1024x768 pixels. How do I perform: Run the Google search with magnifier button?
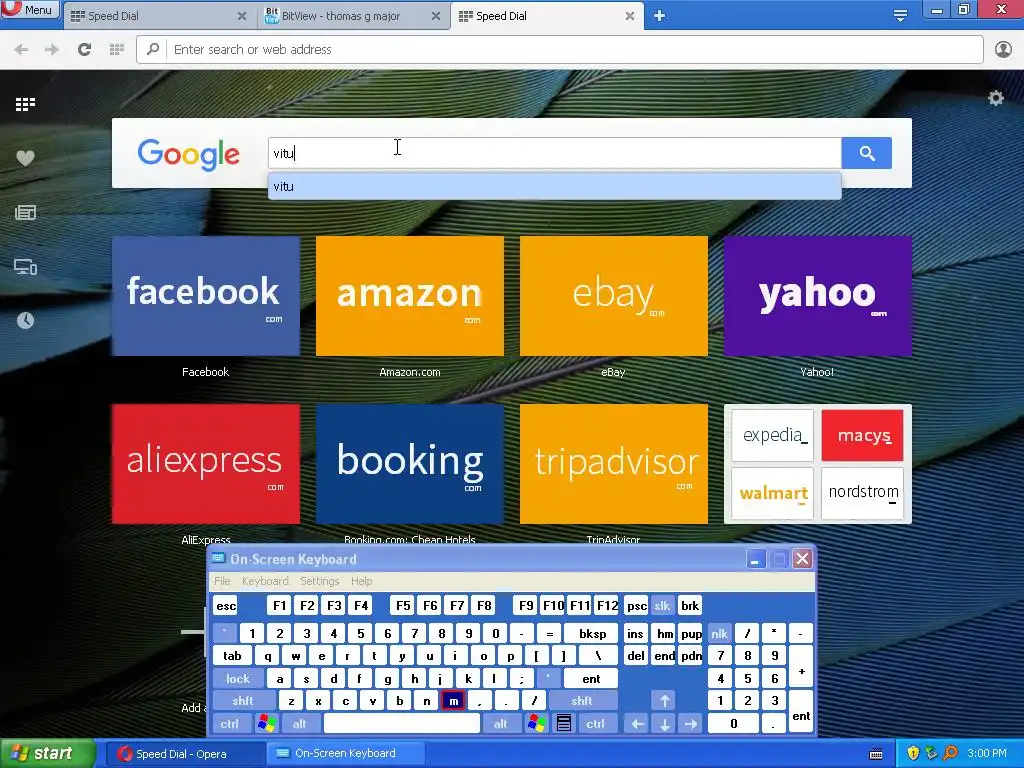pyautogui.click(x=867, y=153)
